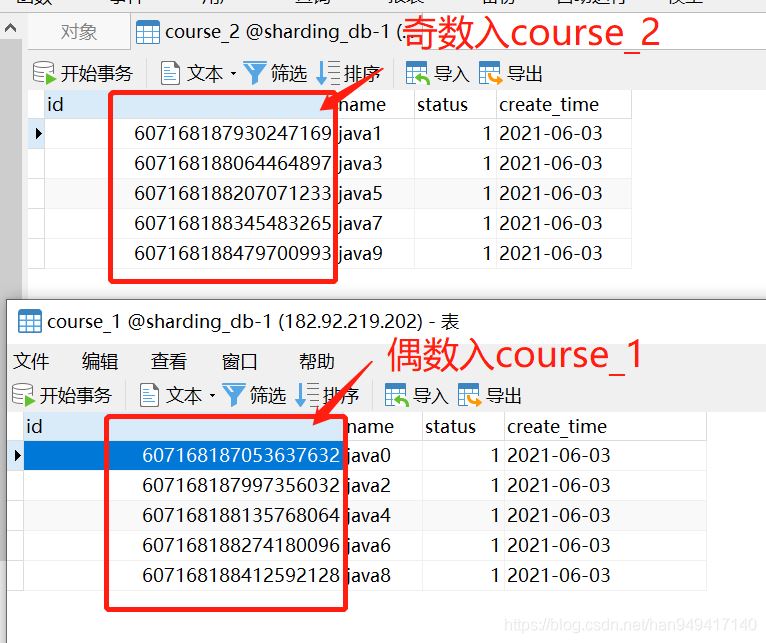766x643 pixels.
Task: Click create_time column header in course_2
Action: (x=564, y=104)
